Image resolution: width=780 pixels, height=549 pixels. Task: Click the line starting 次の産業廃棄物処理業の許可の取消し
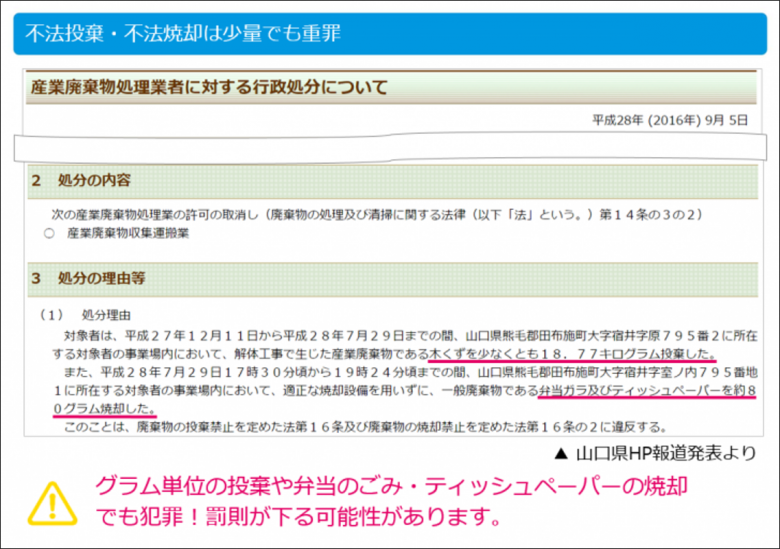click(377, 214)
